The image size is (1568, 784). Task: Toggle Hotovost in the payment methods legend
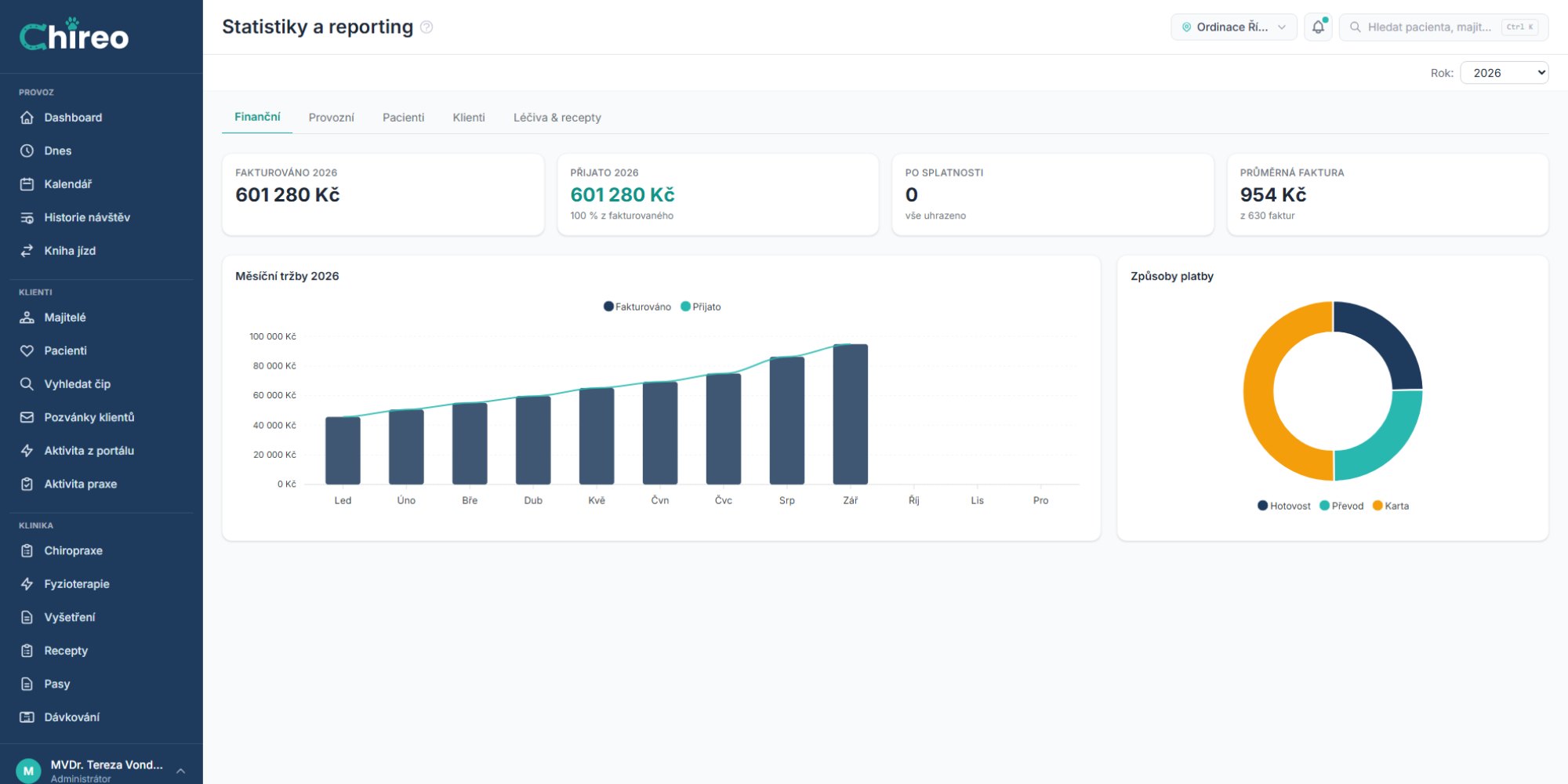[x=1284, y=506]
